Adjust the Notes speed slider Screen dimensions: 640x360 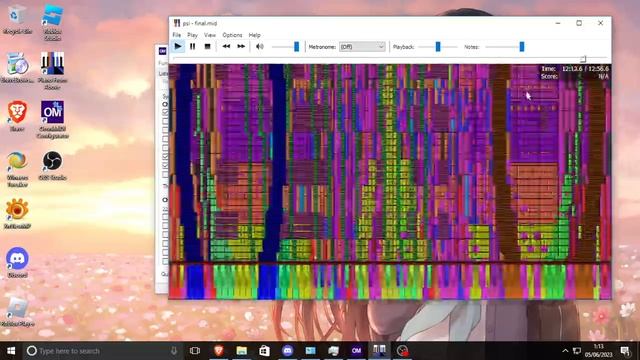pos(522,47)
